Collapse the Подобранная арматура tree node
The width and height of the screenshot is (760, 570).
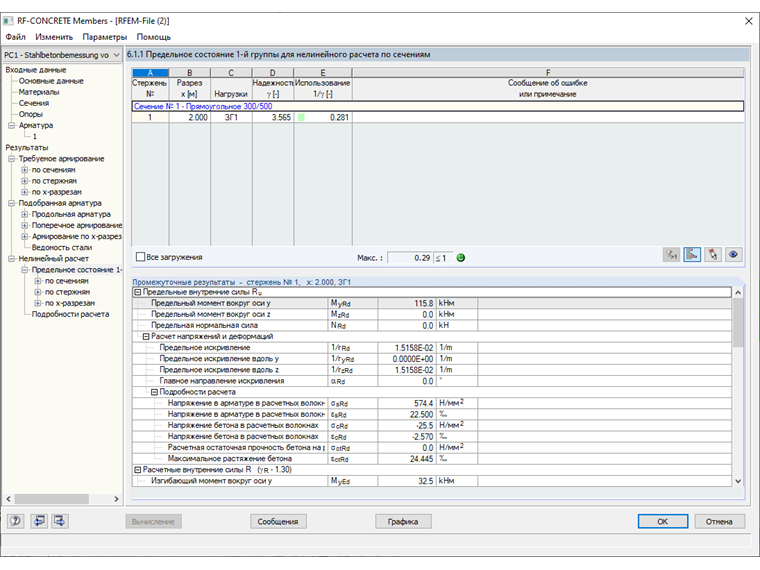pos(12,203)
